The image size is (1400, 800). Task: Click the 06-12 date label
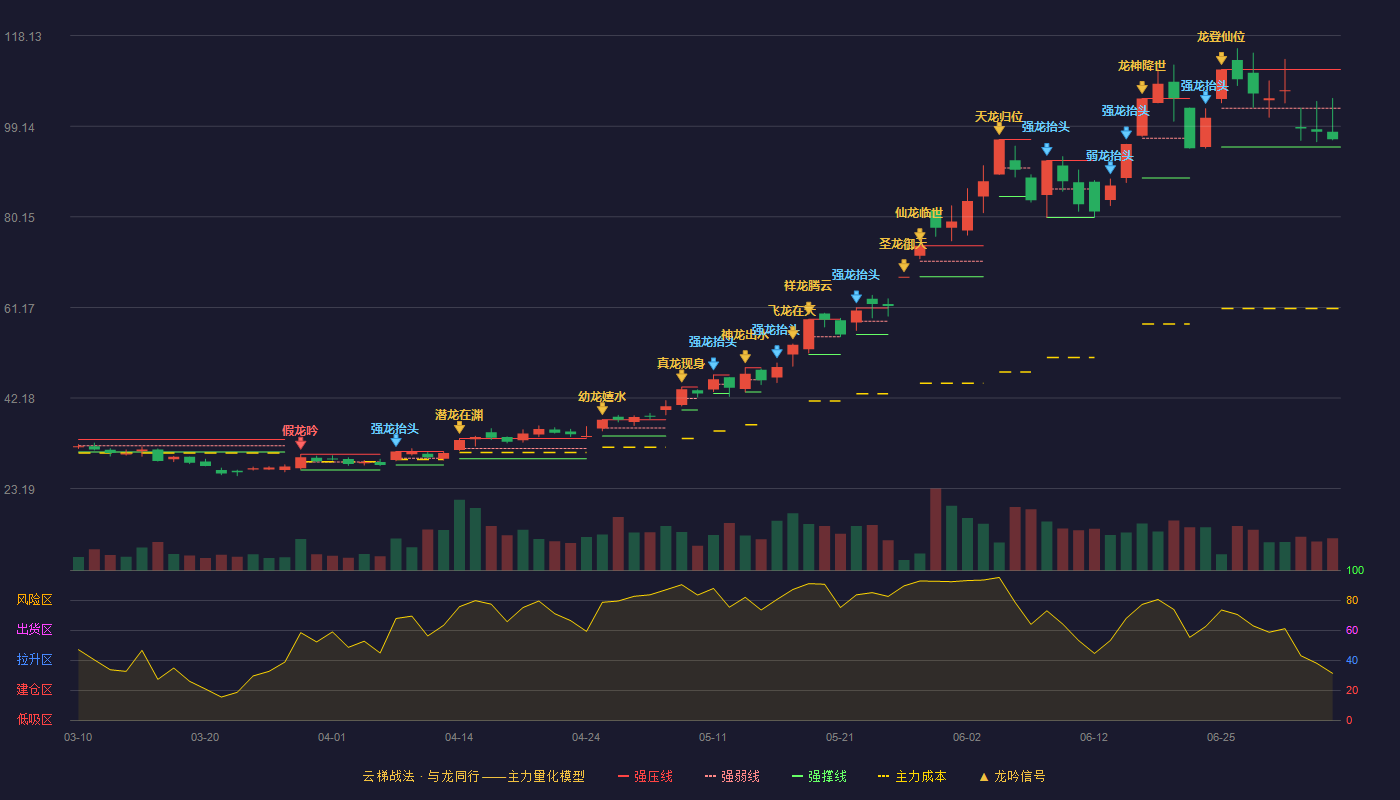(1094, 737)
